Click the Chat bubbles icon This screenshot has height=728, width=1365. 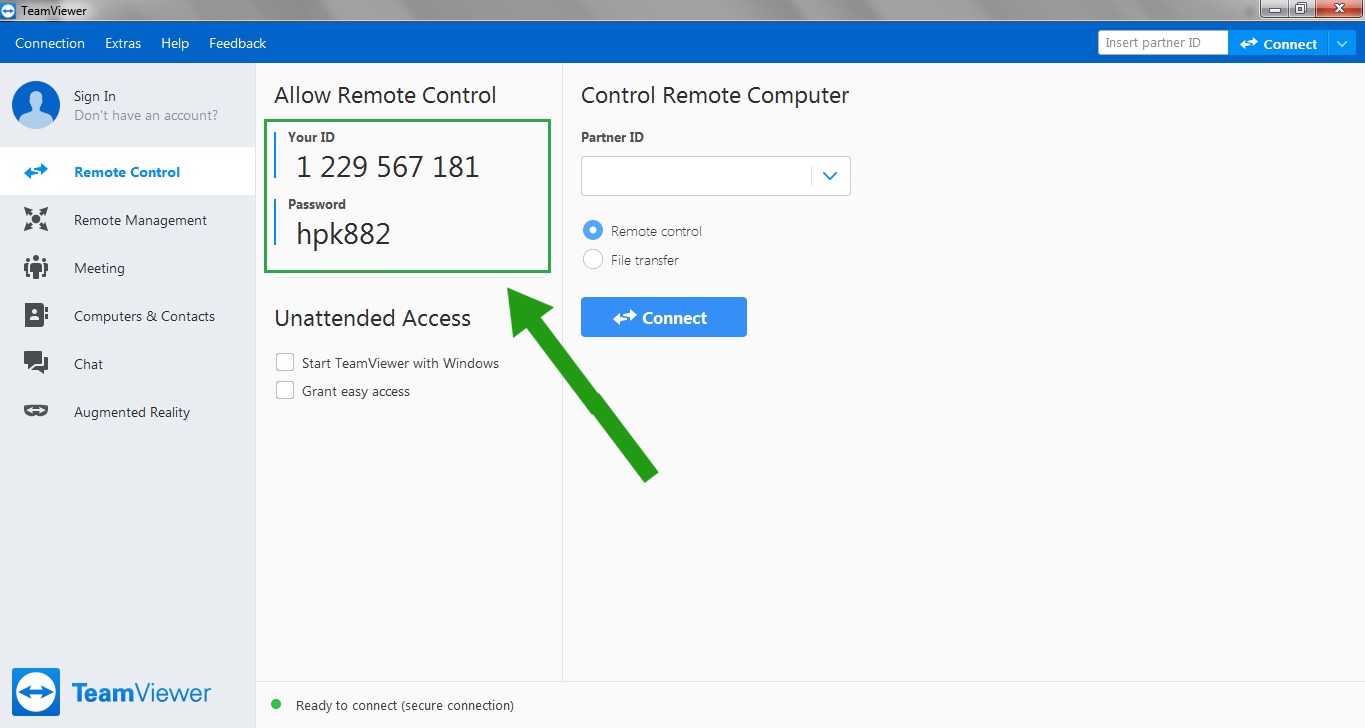point(36,364)
